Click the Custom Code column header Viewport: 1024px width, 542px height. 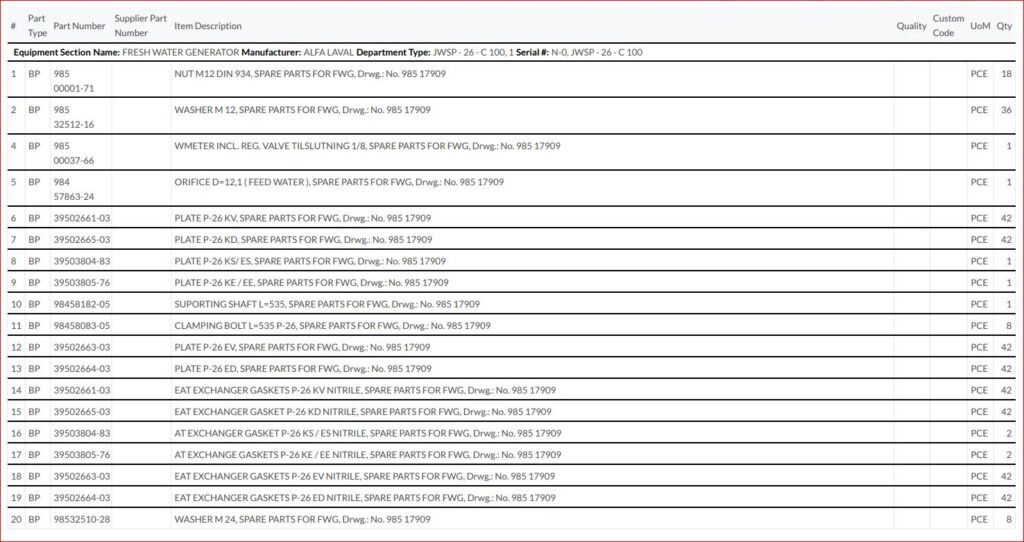pyautogui.click(x=948, y=25)
